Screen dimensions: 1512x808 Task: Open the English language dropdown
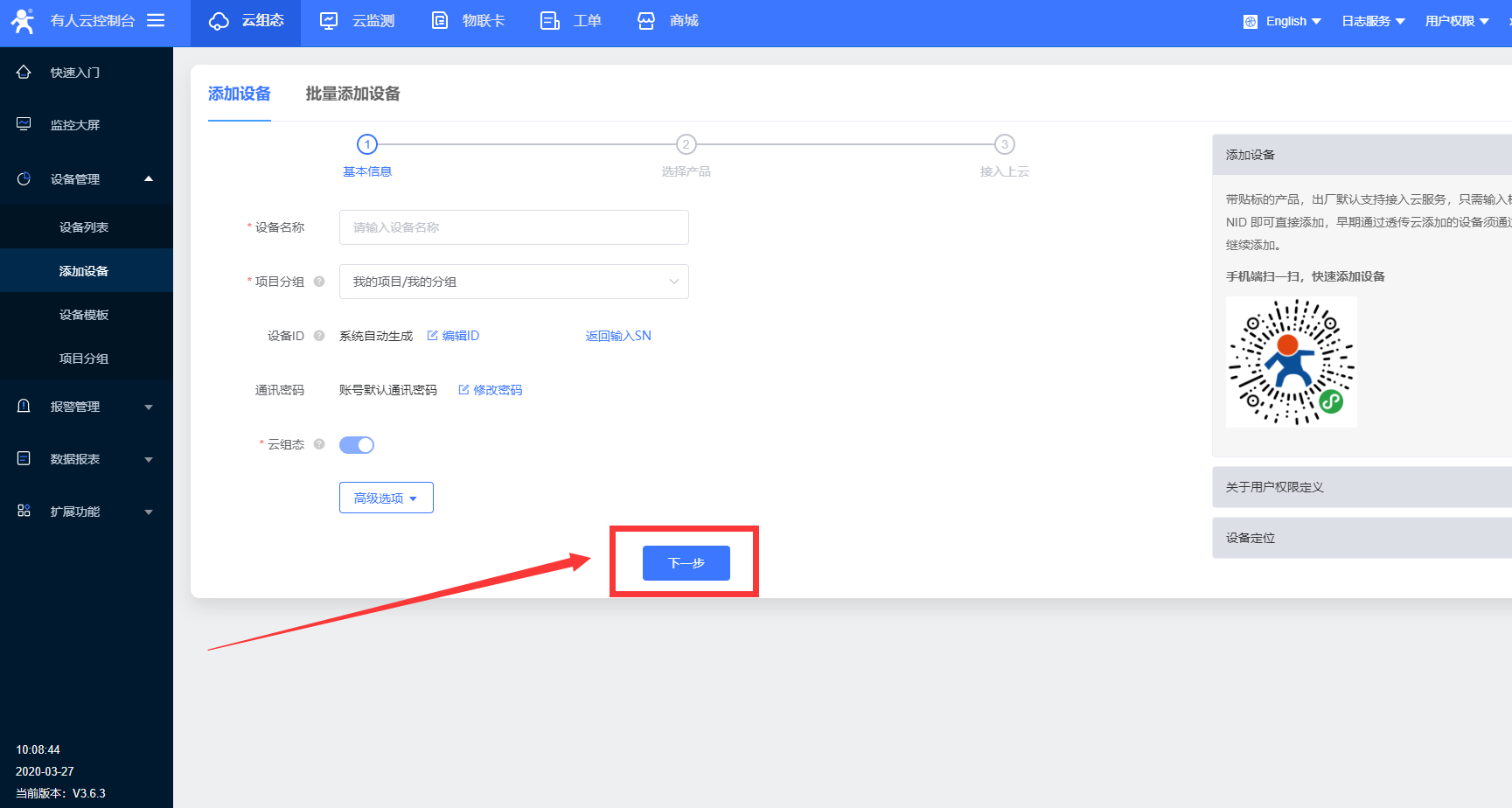pos(1283,21)
